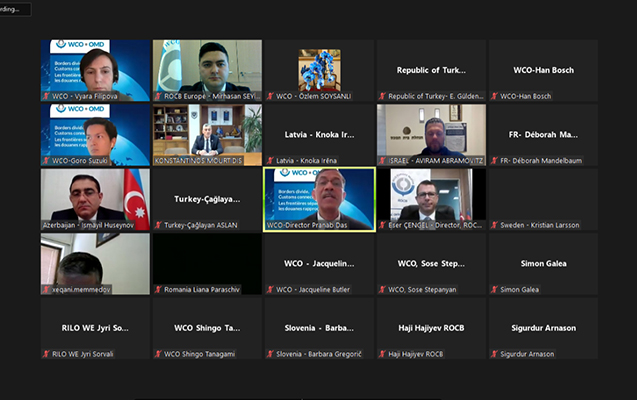Screen dimensions: 637x400
Task: Select Israel - Aviram Abramovitz video tile
Action: [x=431, y=135]
